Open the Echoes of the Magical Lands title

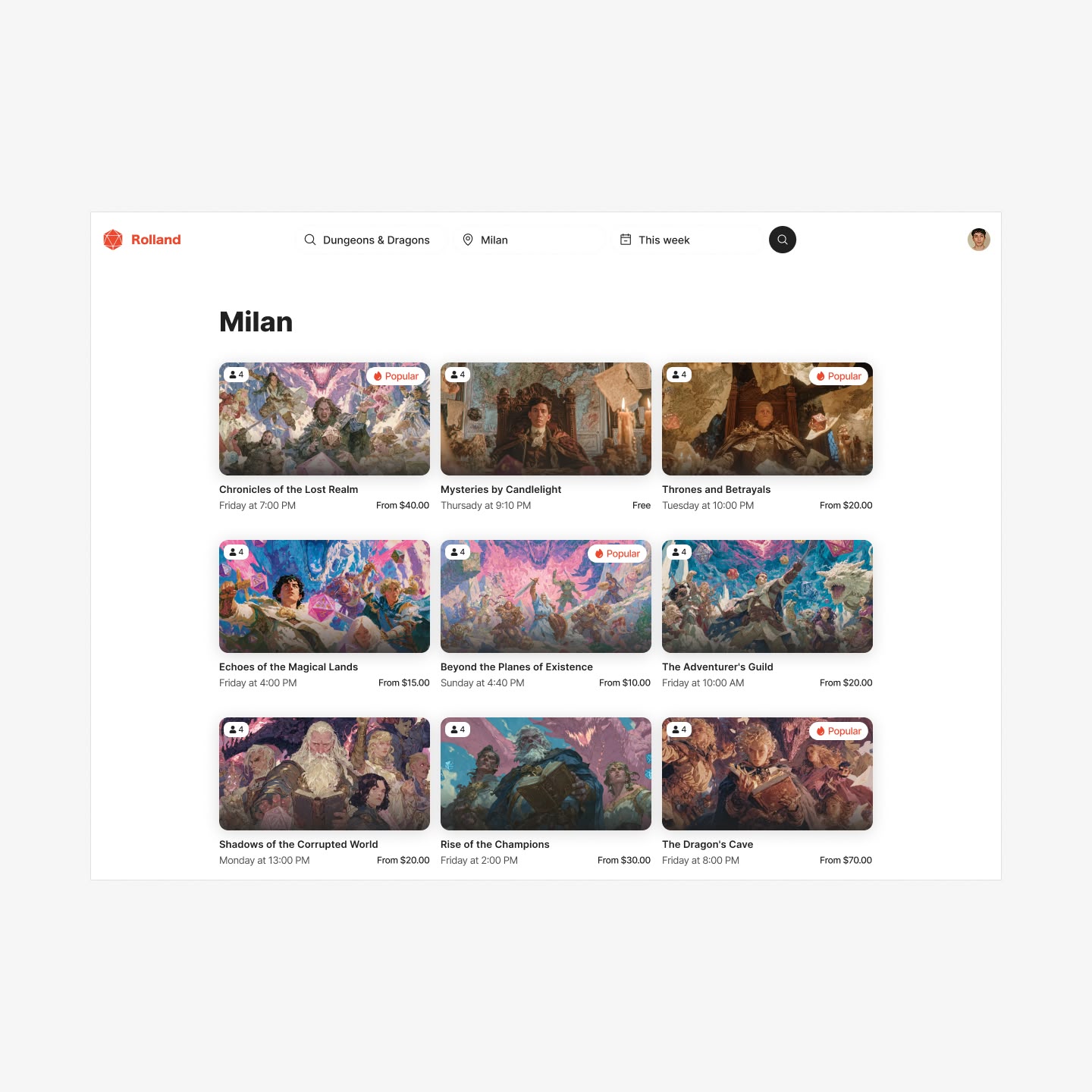point(288,667)
